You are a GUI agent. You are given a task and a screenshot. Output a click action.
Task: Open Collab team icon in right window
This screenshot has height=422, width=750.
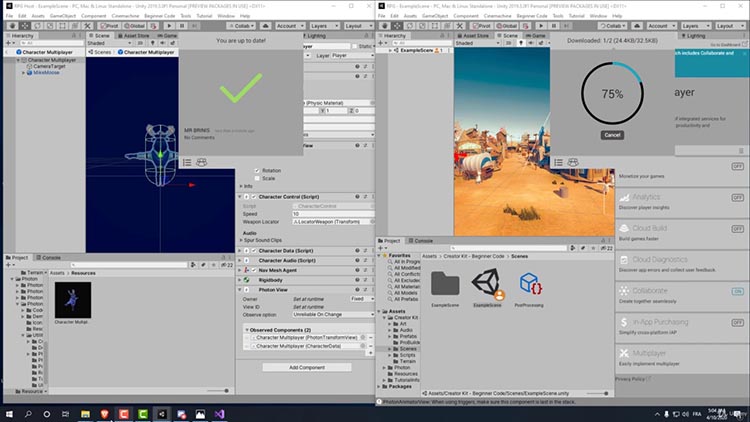click(573, 163)
